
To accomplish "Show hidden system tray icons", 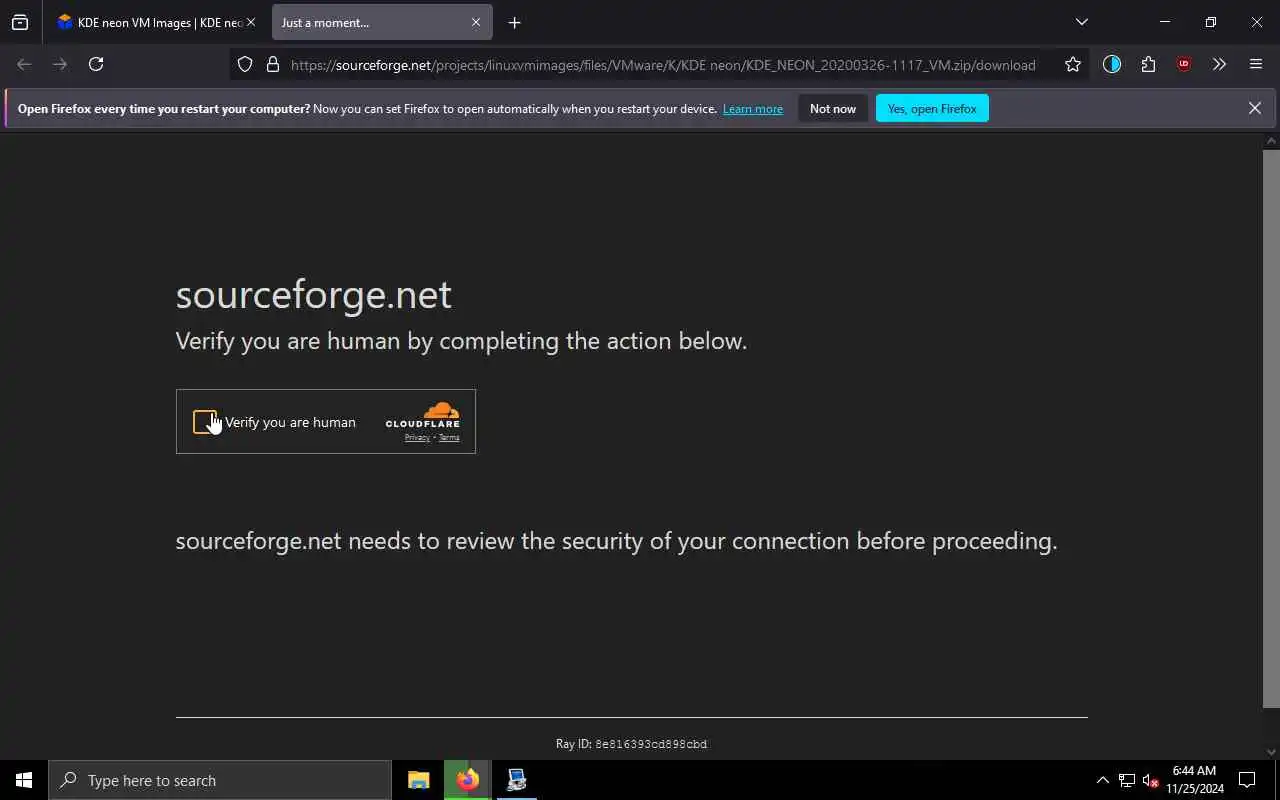I will [x=1102, y=780].
